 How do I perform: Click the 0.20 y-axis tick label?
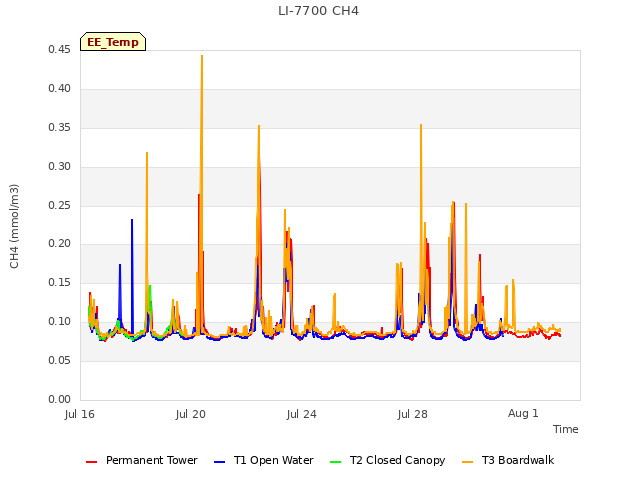[60, 244]
